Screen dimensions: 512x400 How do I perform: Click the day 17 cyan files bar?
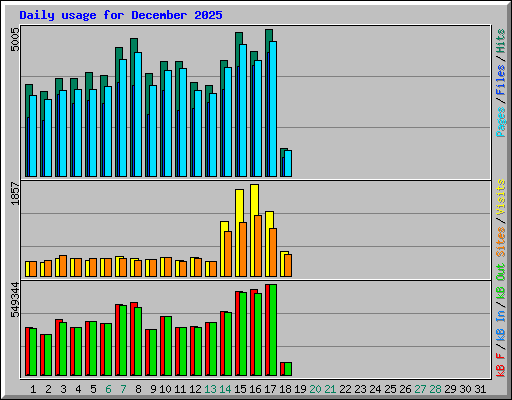coord(273,109)
